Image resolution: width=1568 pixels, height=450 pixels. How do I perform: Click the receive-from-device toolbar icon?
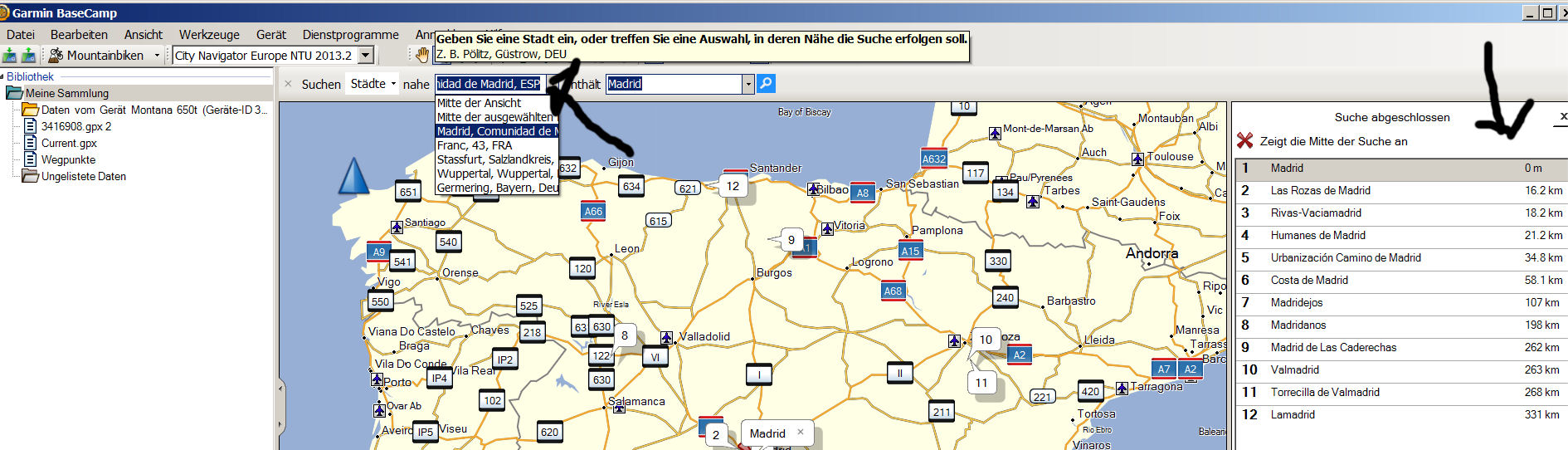28,56
